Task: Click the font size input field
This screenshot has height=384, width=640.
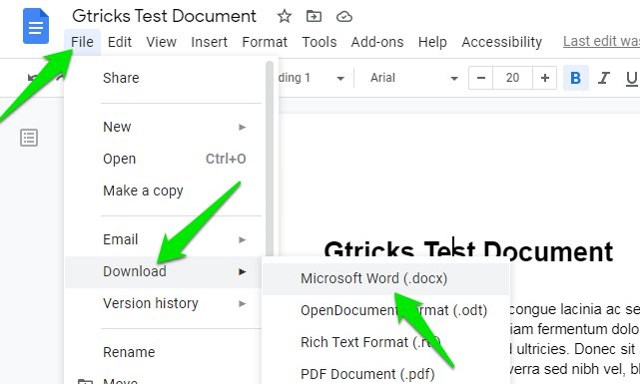Action: [x=512, y=78]
